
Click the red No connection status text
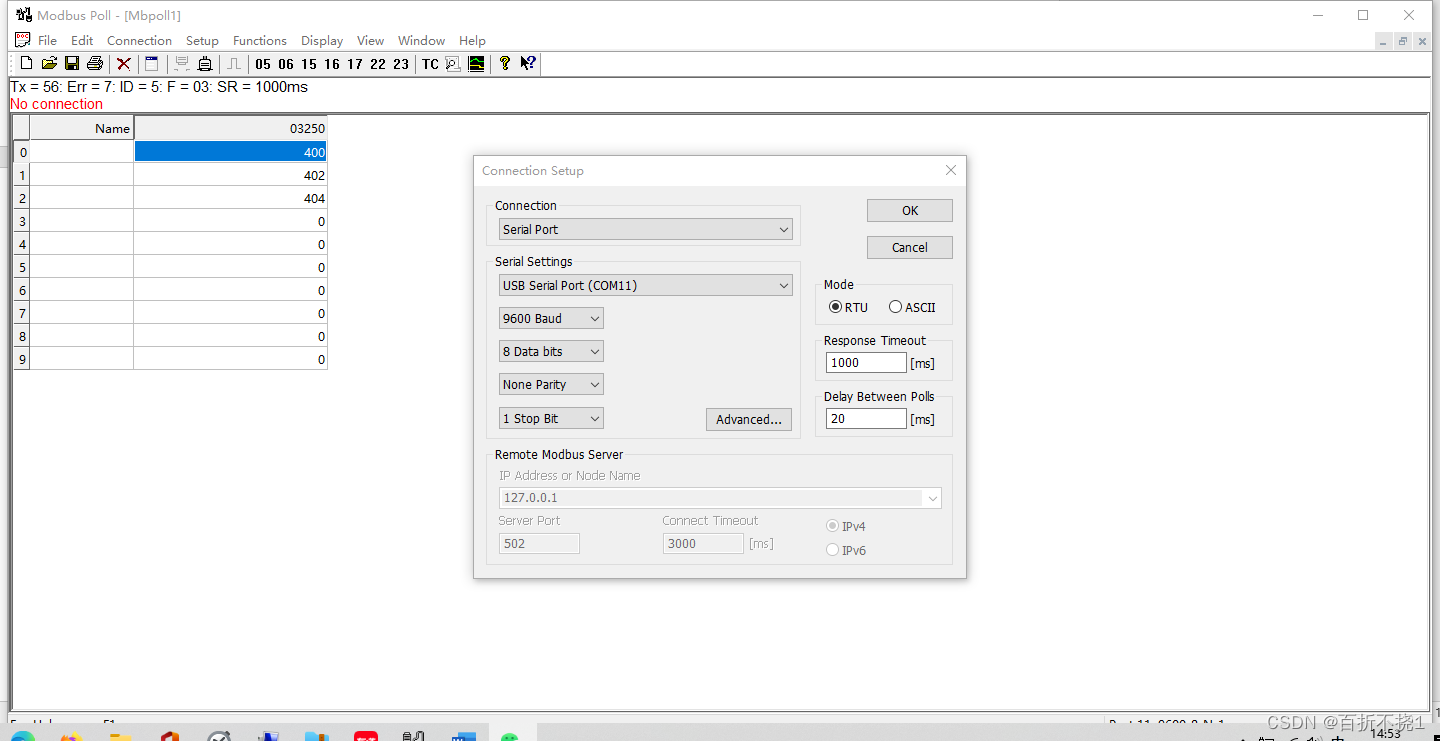pos(56,104)
